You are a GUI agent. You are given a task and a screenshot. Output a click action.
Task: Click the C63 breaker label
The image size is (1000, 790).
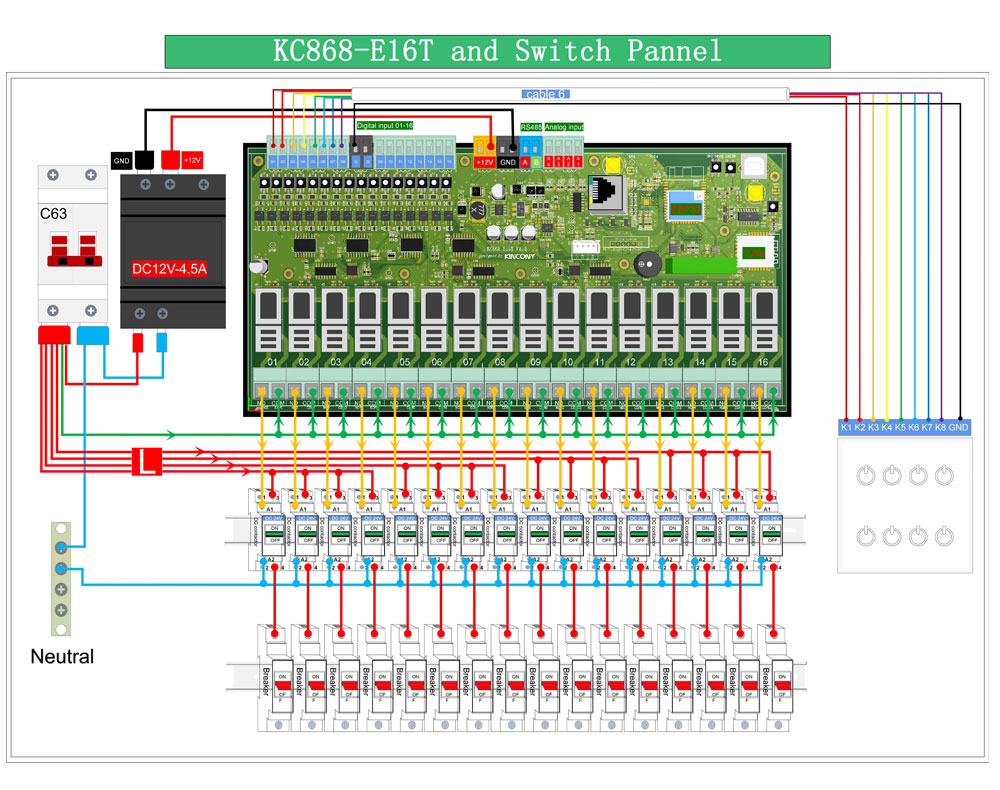pyautogui.click(x=54, y=214)
